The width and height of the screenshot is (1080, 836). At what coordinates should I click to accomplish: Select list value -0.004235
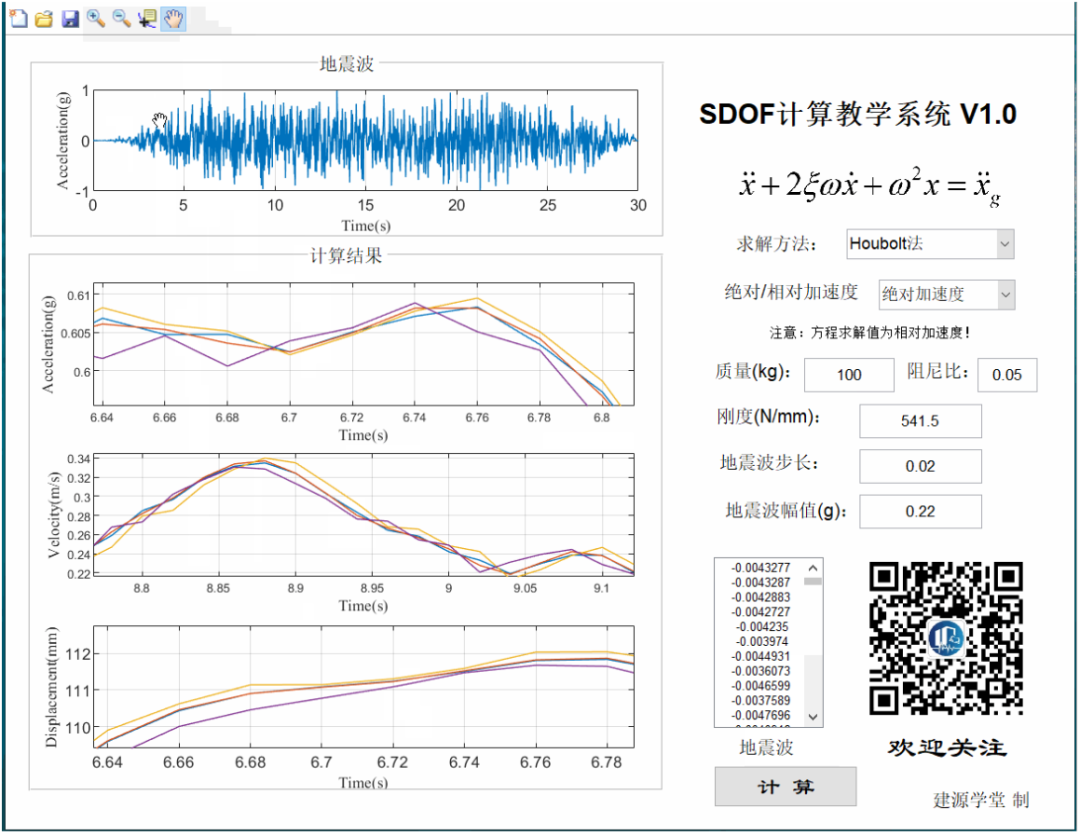[x=762, y=627]
